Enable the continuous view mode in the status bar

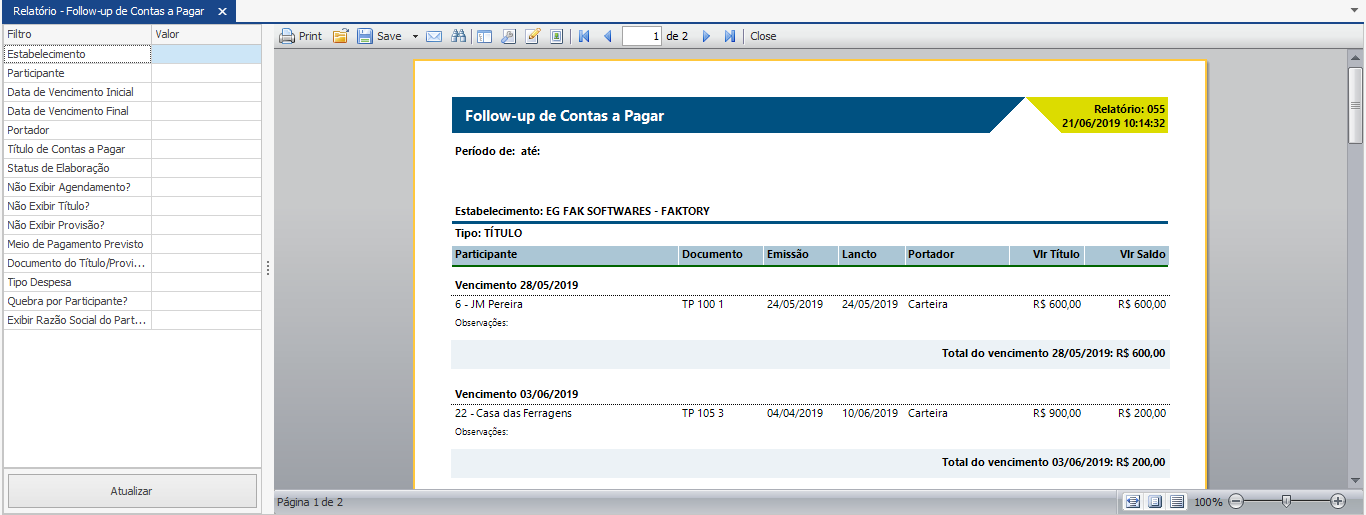tap(1177, 501)
